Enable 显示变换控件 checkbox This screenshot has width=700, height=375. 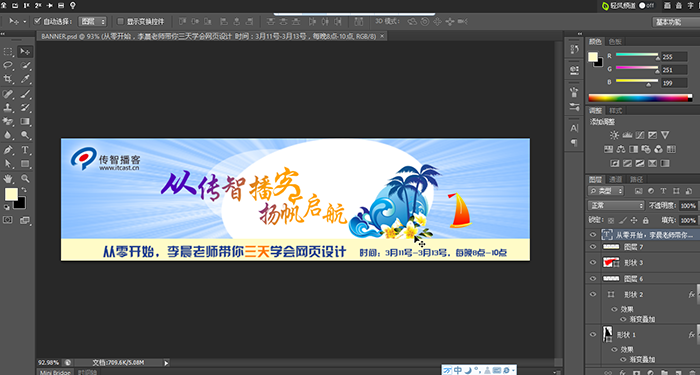tap(120, 21)
